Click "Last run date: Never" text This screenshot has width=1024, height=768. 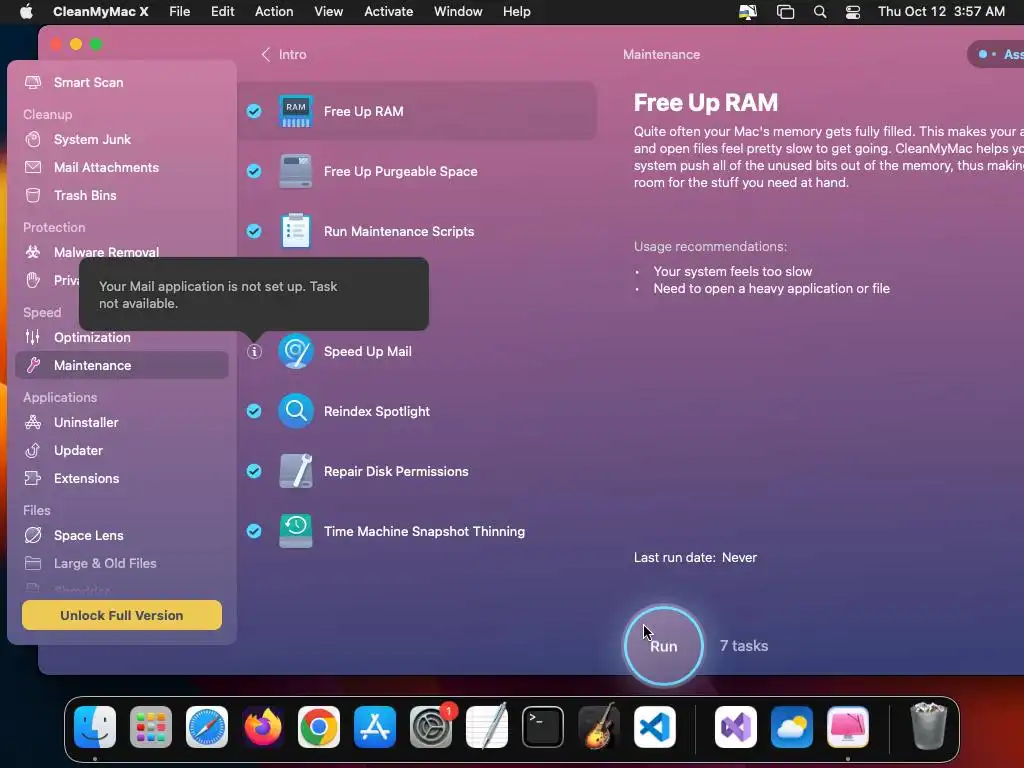695,558
